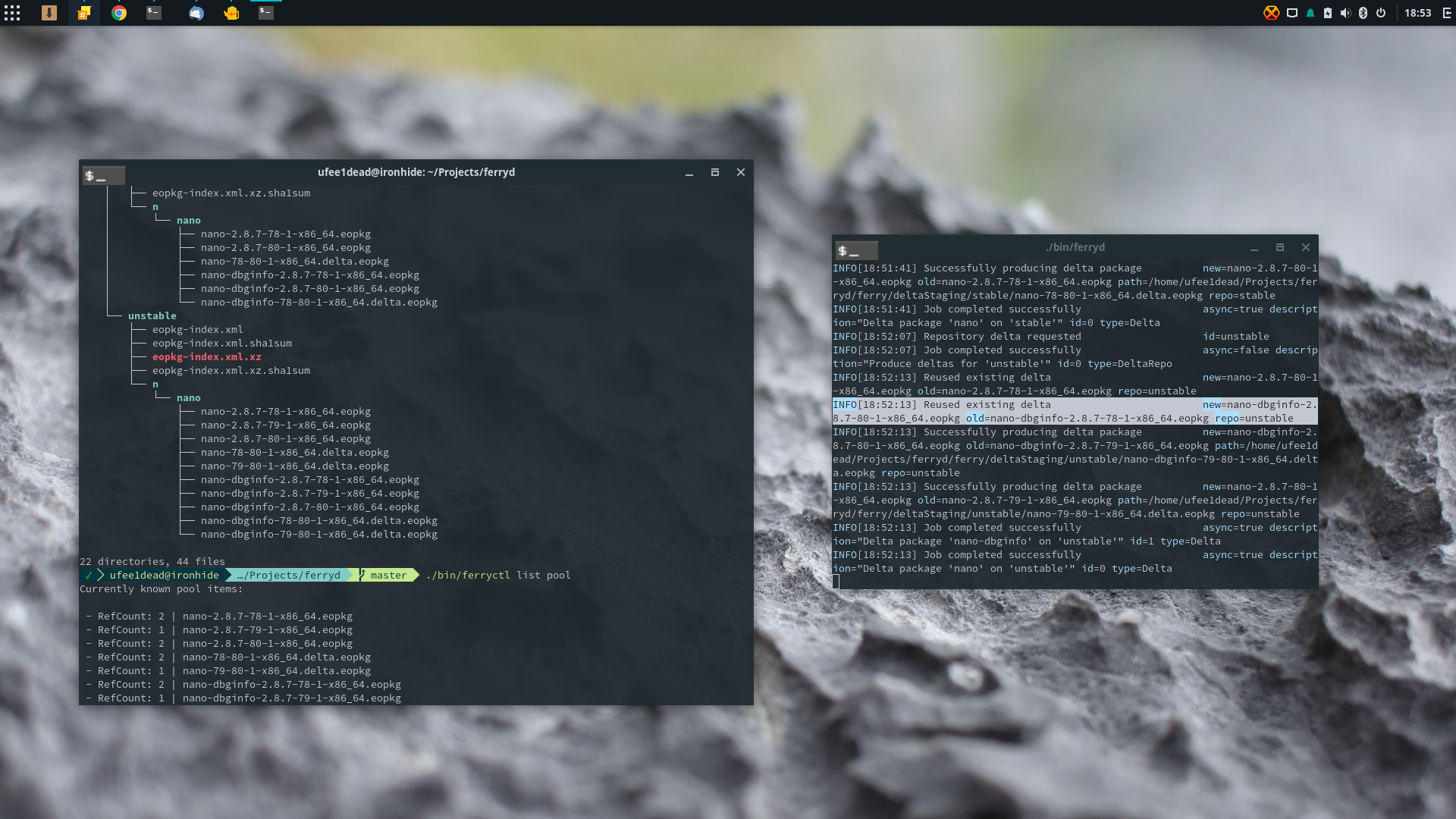Viewport: 1456px width, 819px height.
Task: Click 'RefCount: 1 | nano-dbginfo-2.8.7-79-1' row
Action: click(x=243, y=698)
